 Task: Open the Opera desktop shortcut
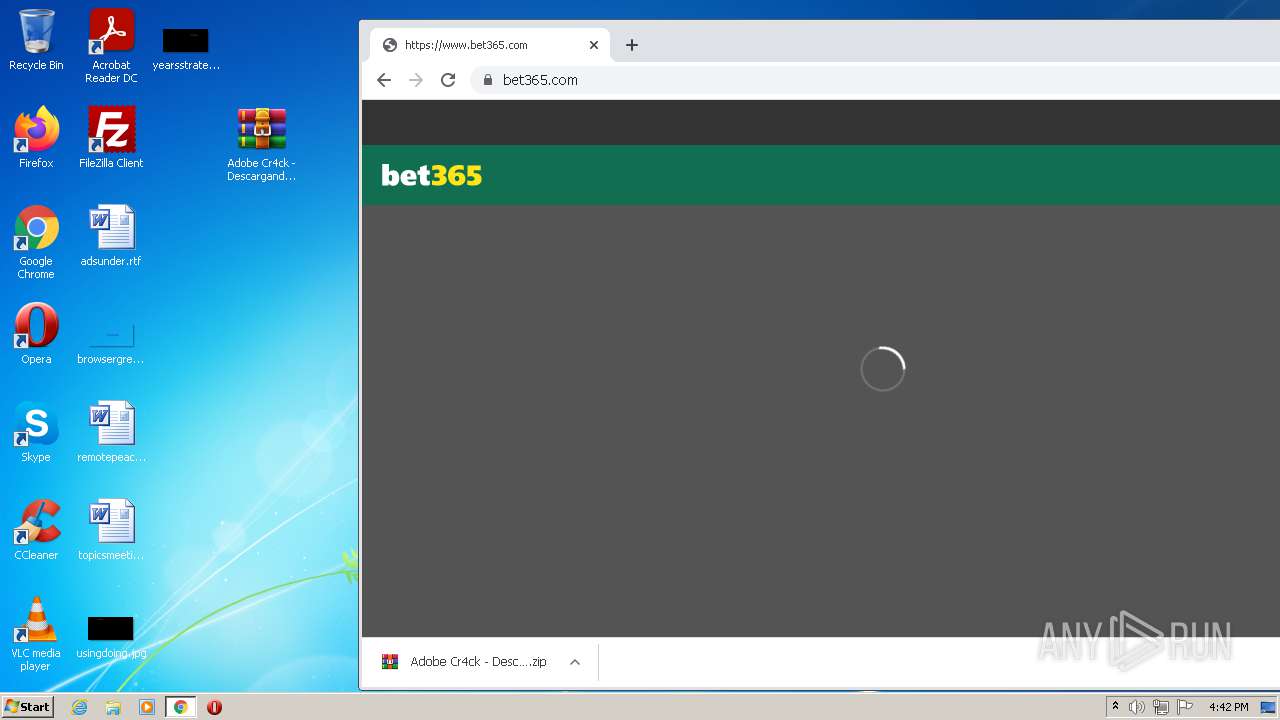36,334
